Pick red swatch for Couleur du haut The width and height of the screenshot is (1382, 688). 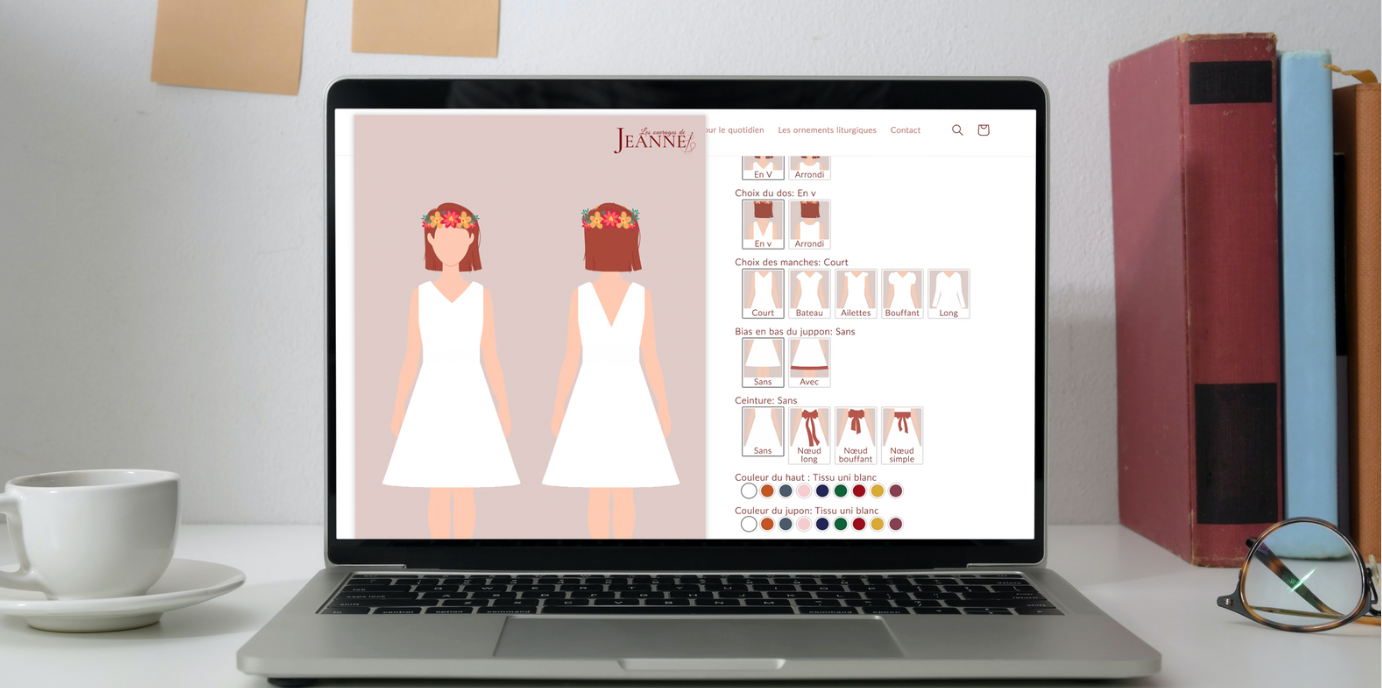859,491
